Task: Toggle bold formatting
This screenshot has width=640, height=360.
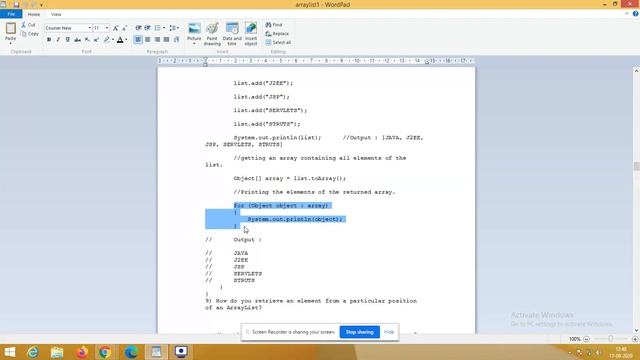Action: click(49, 40)
